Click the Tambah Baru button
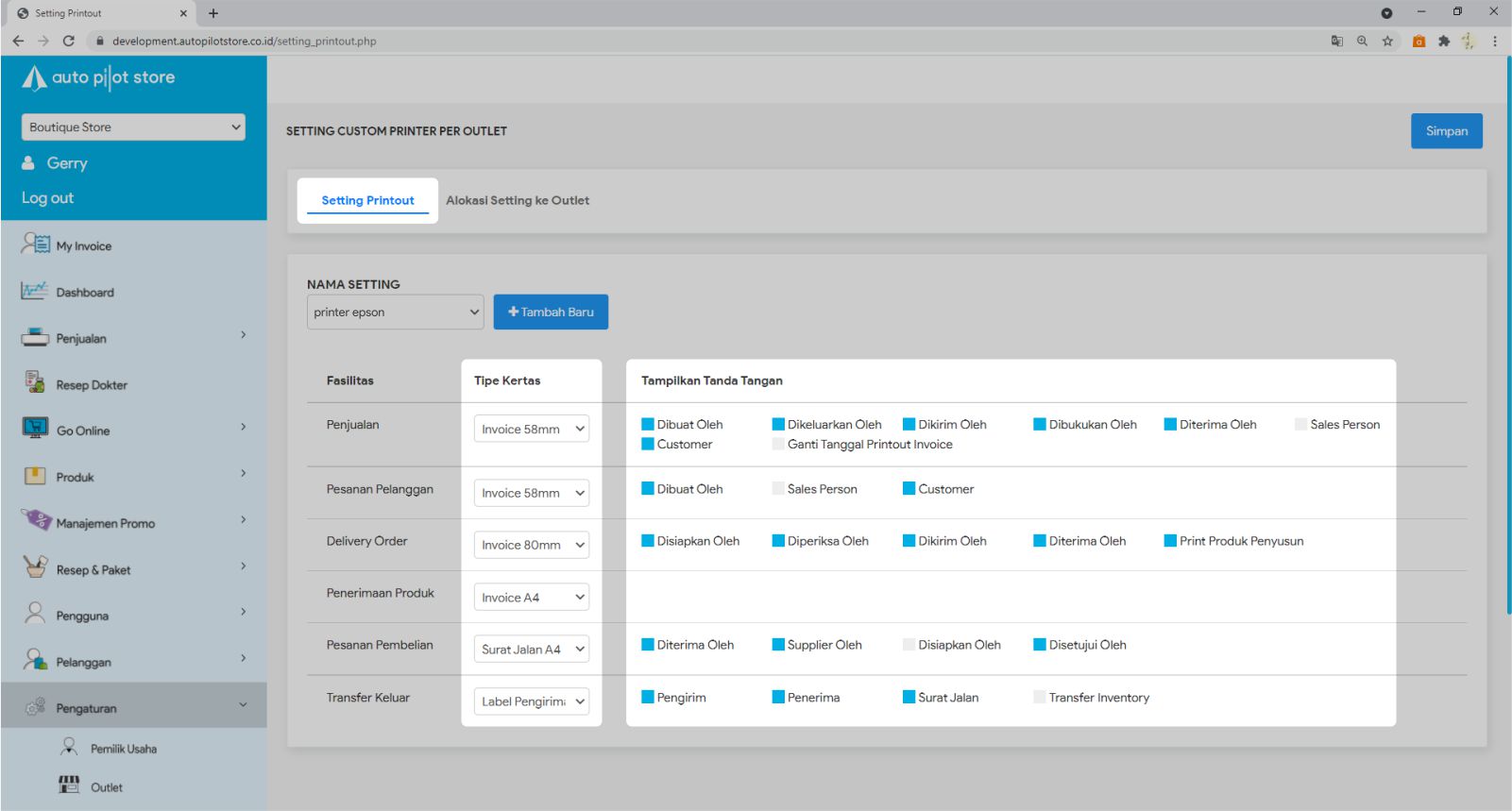Viewport: 1512px width, 811px height. click(x=551, y=313)
